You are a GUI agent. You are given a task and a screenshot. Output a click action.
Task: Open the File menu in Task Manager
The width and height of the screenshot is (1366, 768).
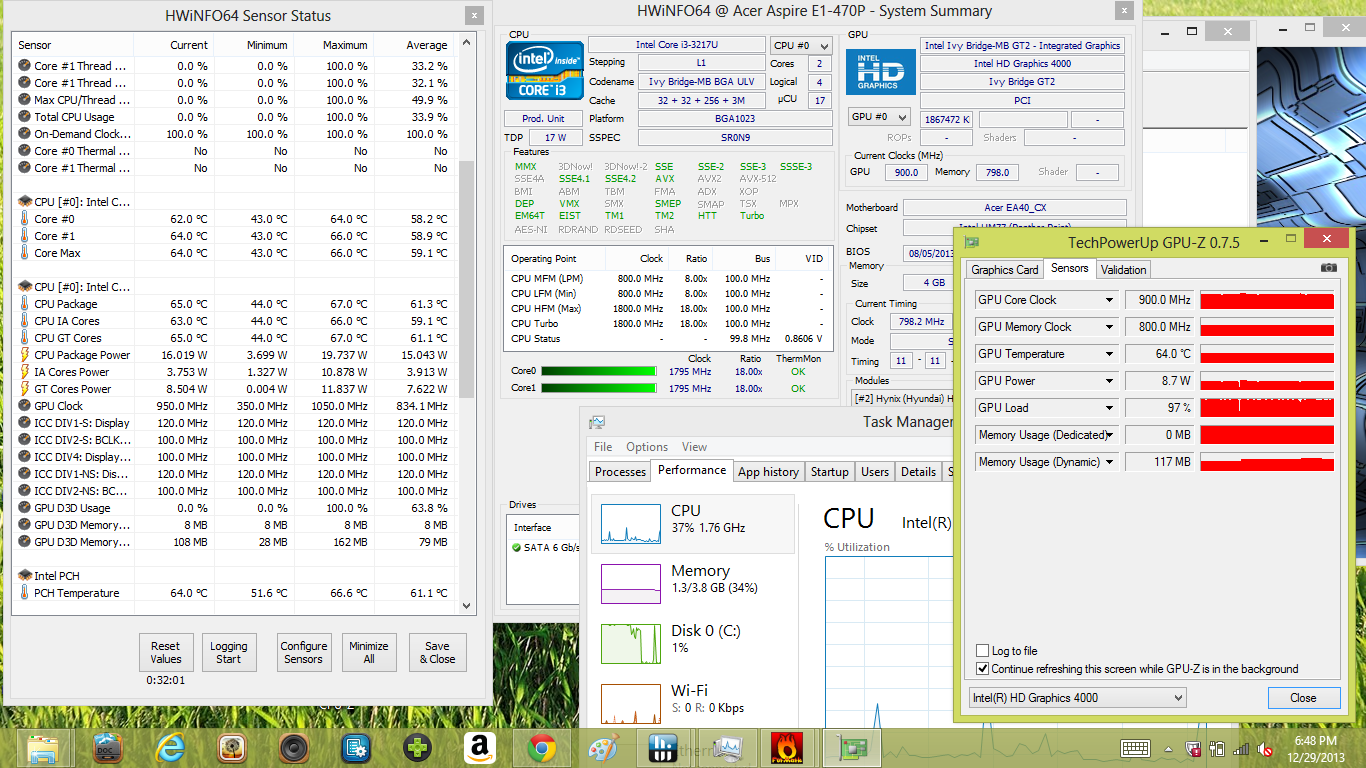pos(603,447)
